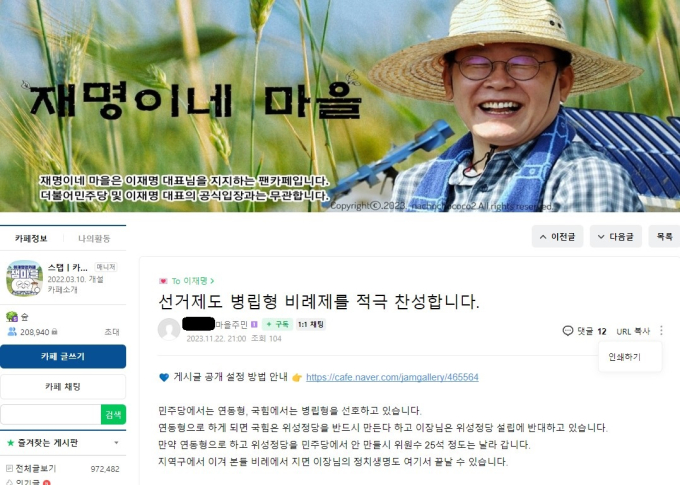Click the cafe profile thumbnail image
Screen dimensions: 680x485
tap(24, 278)
